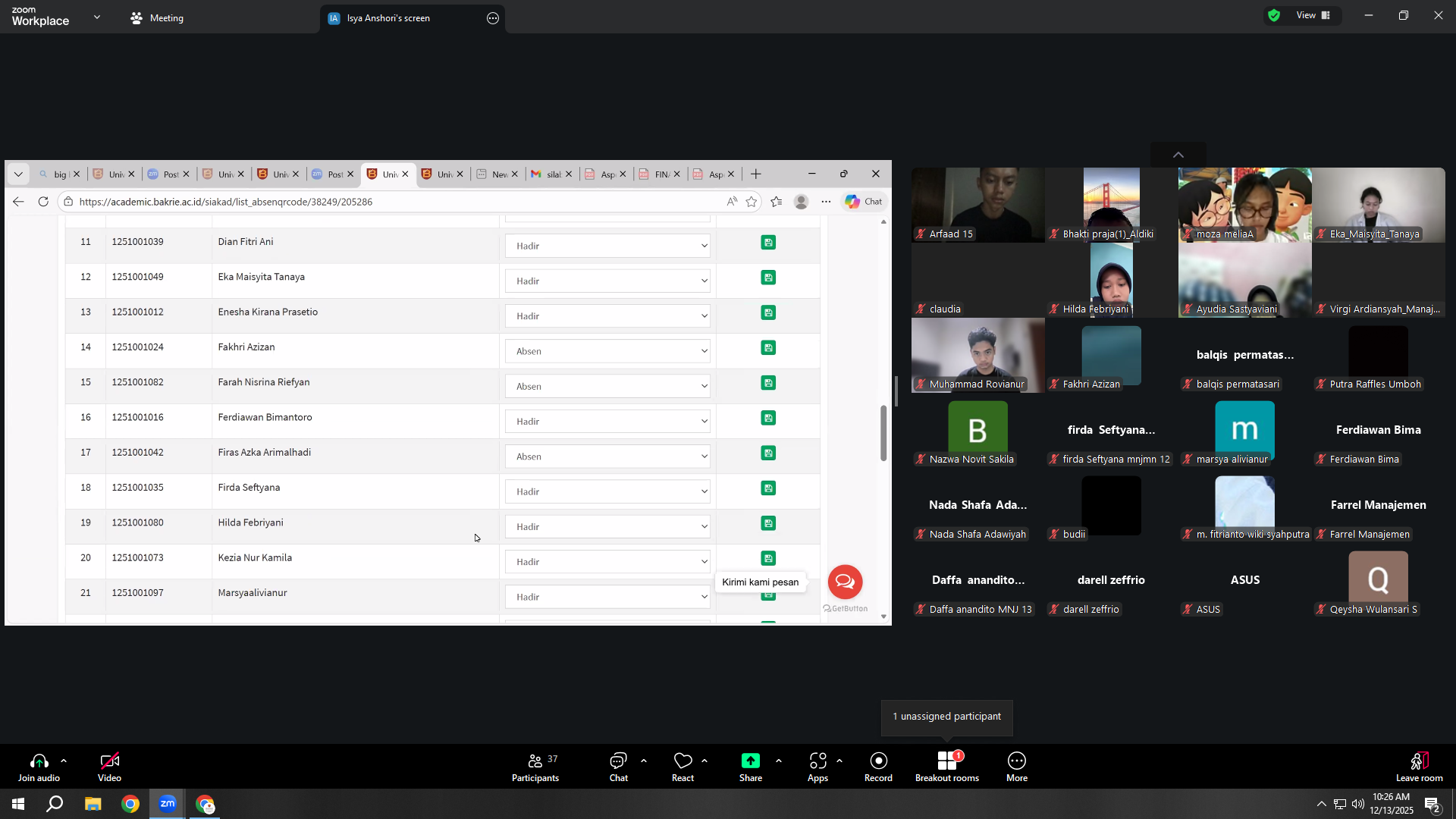Select Muhammad Rovianur video thumbnail
The image size is (1456, 819).
(x=978, y=355)
